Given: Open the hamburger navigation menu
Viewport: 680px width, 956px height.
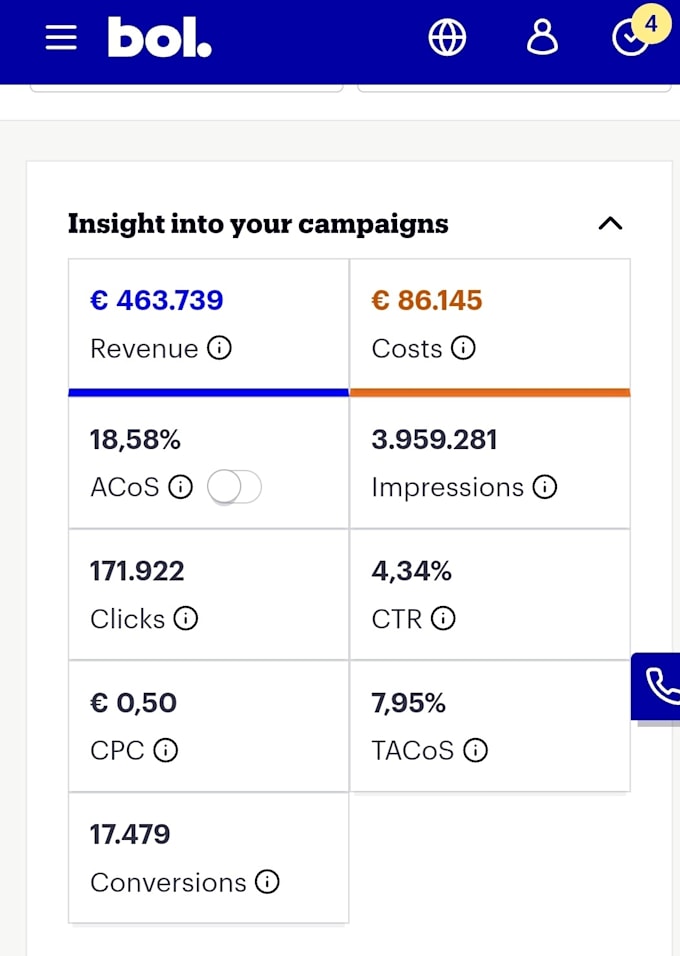Looking at the screenshot, I should [x=61, y=38].
